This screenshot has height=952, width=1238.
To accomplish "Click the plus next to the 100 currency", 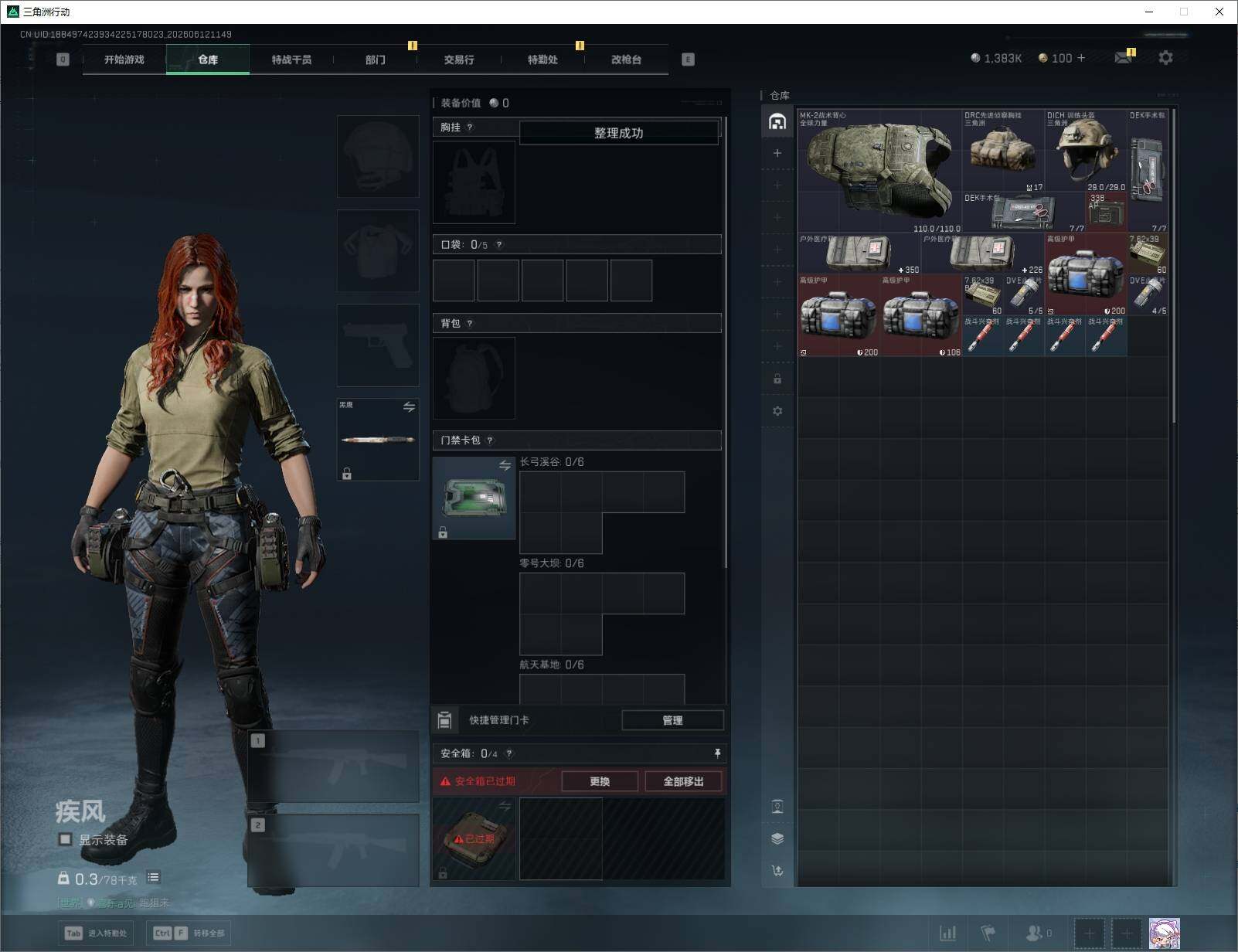I will coord(1080,58).
